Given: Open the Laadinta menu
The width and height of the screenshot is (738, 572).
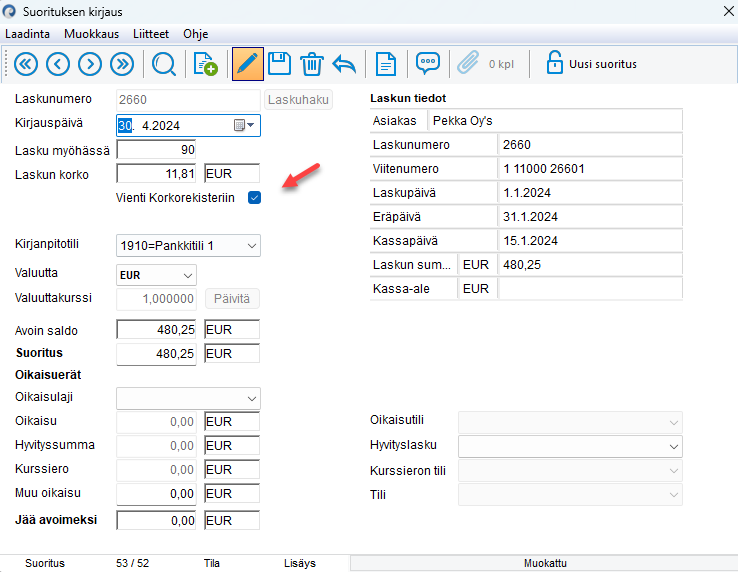Looking at the screenshot, I should [27, 34].
